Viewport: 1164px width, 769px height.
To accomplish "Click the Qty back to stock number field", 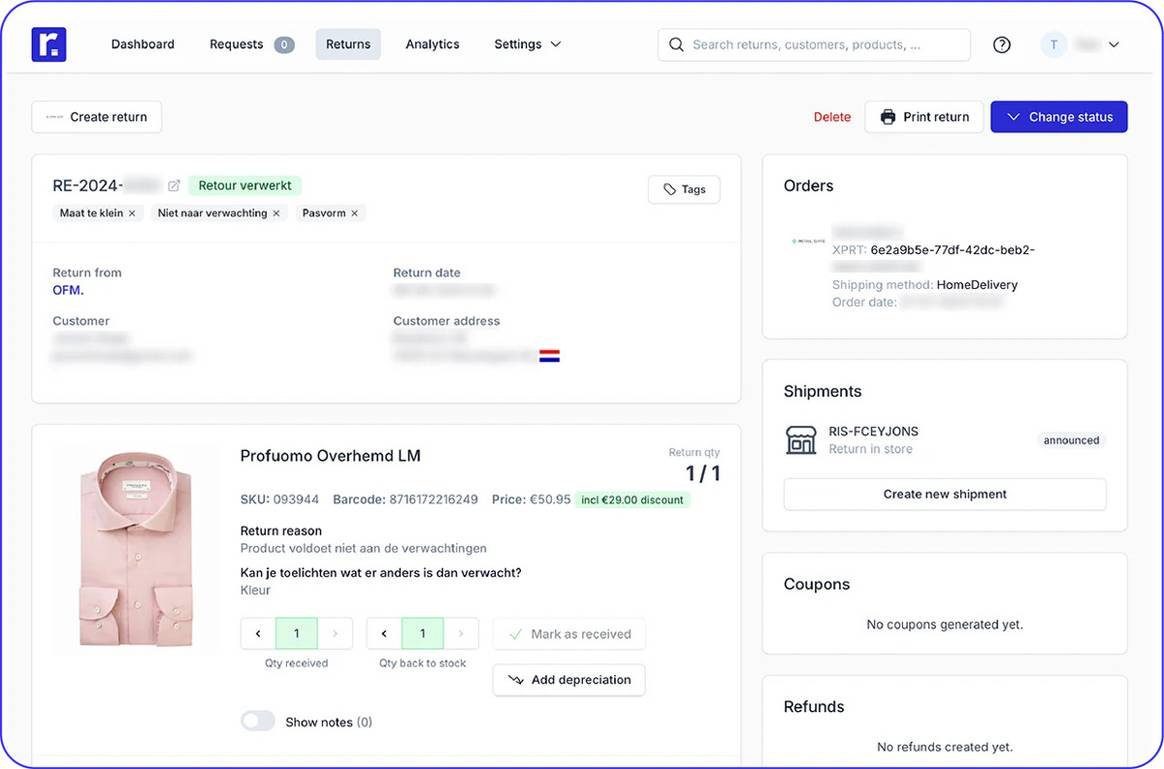I will click(x=422, y=634).
